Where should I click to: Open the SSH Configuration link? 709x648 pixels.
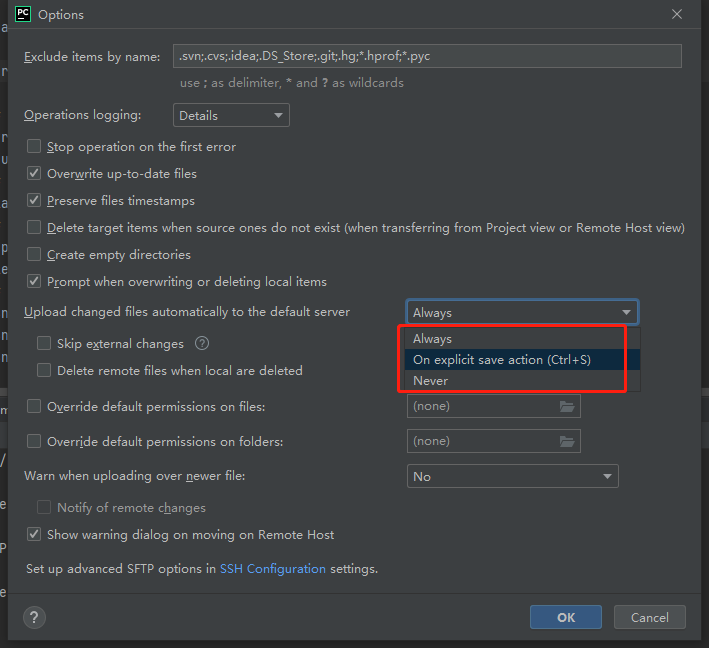(x=273, y=568)
